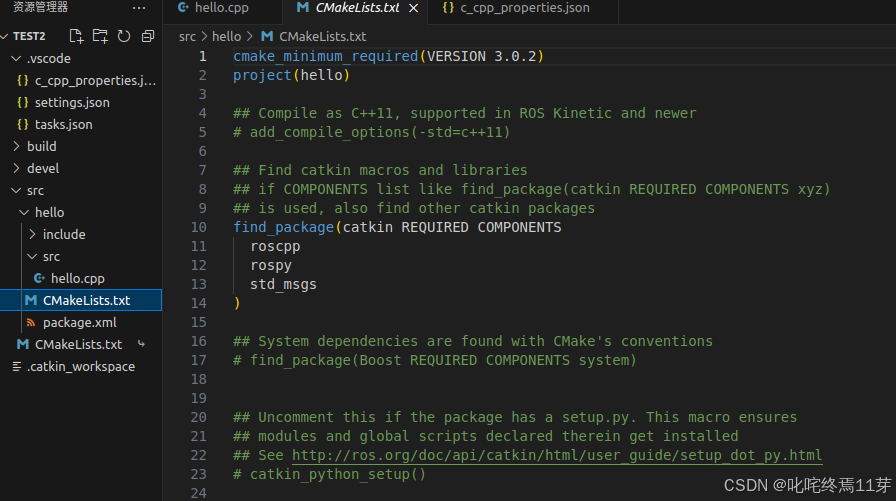Screen dimensions: 896x501
Task: Click the commented find_package(Boost line
Action: [435, 360]
